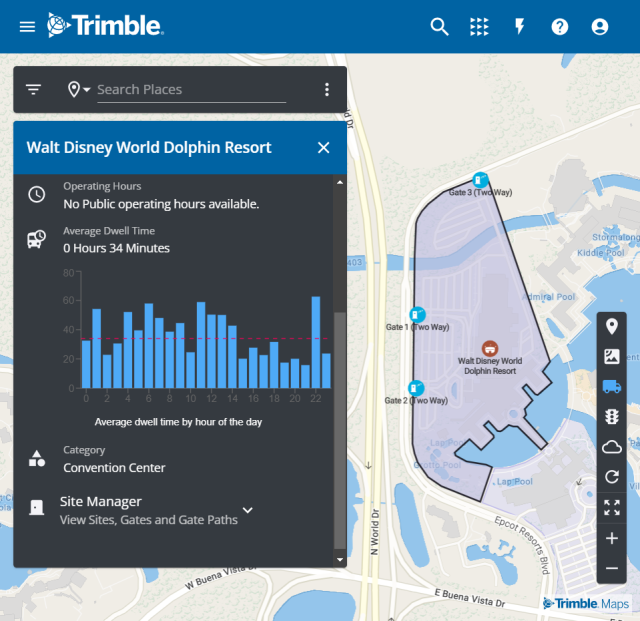Click the 'E Buena Vista Dr' road label
This screenshot has height=621, width=640.
pyautogui.click(x=470, y=598)
